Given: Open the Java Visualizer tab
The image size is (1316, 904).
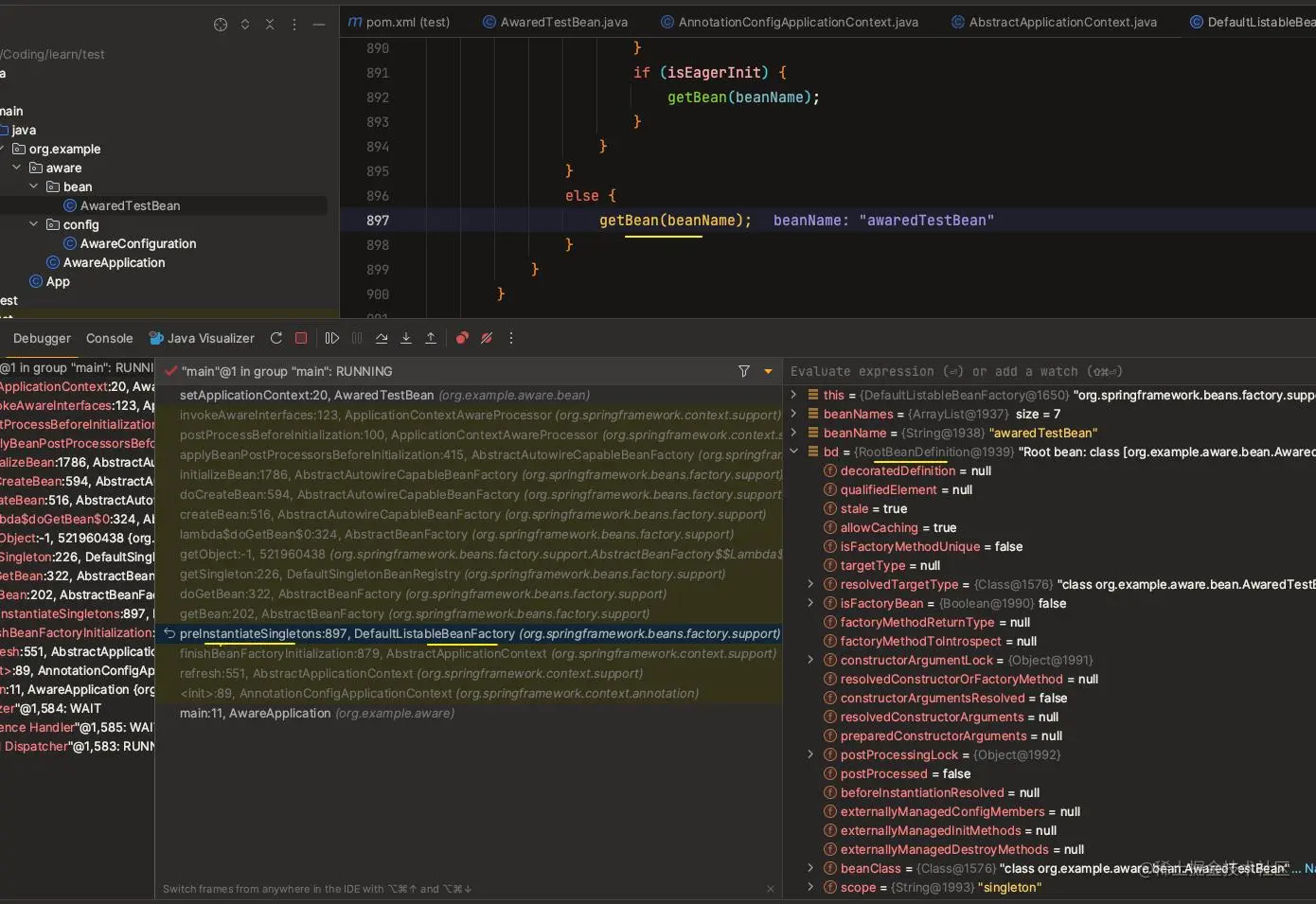Looking at the screenshot, I should pos(202,338).
